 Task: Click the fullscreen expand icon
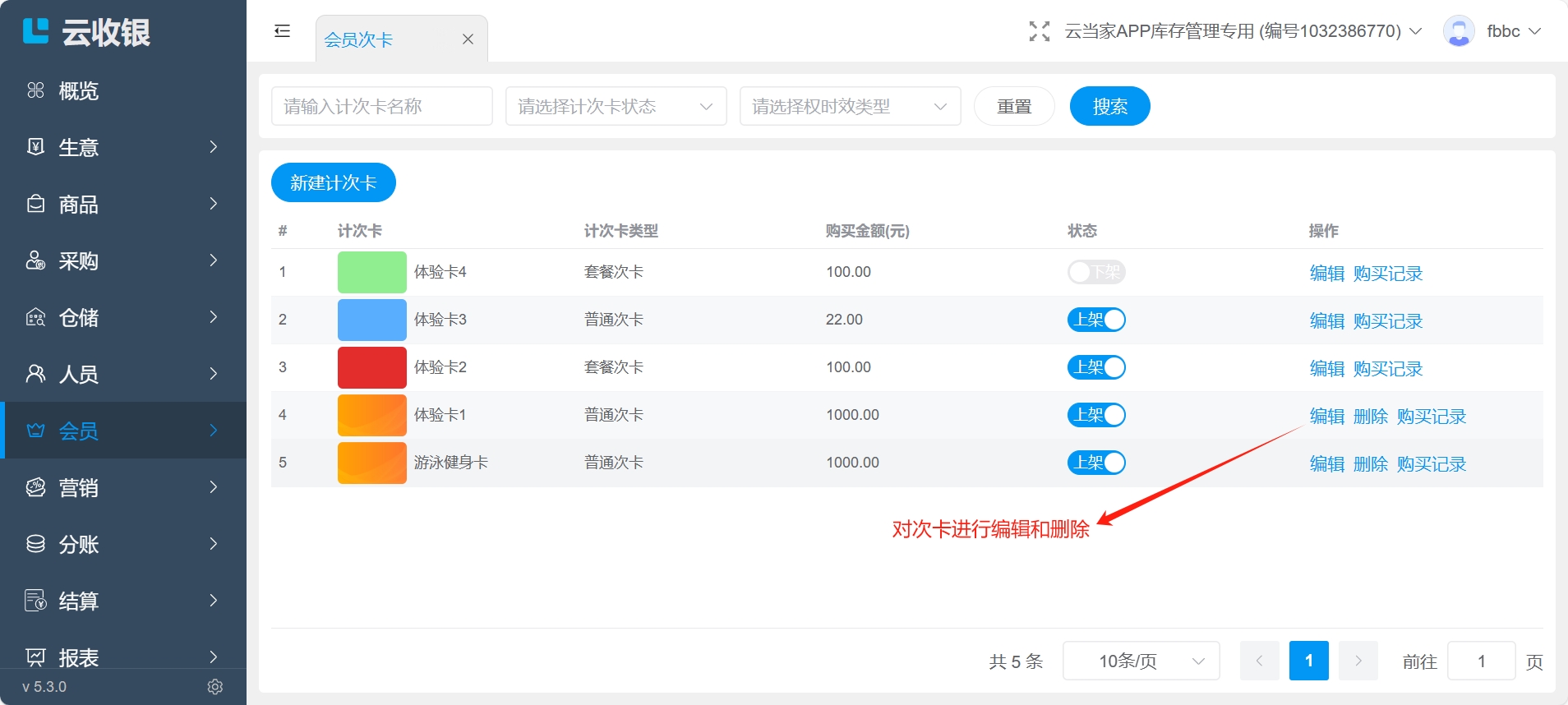click(x=1039, y=31)
